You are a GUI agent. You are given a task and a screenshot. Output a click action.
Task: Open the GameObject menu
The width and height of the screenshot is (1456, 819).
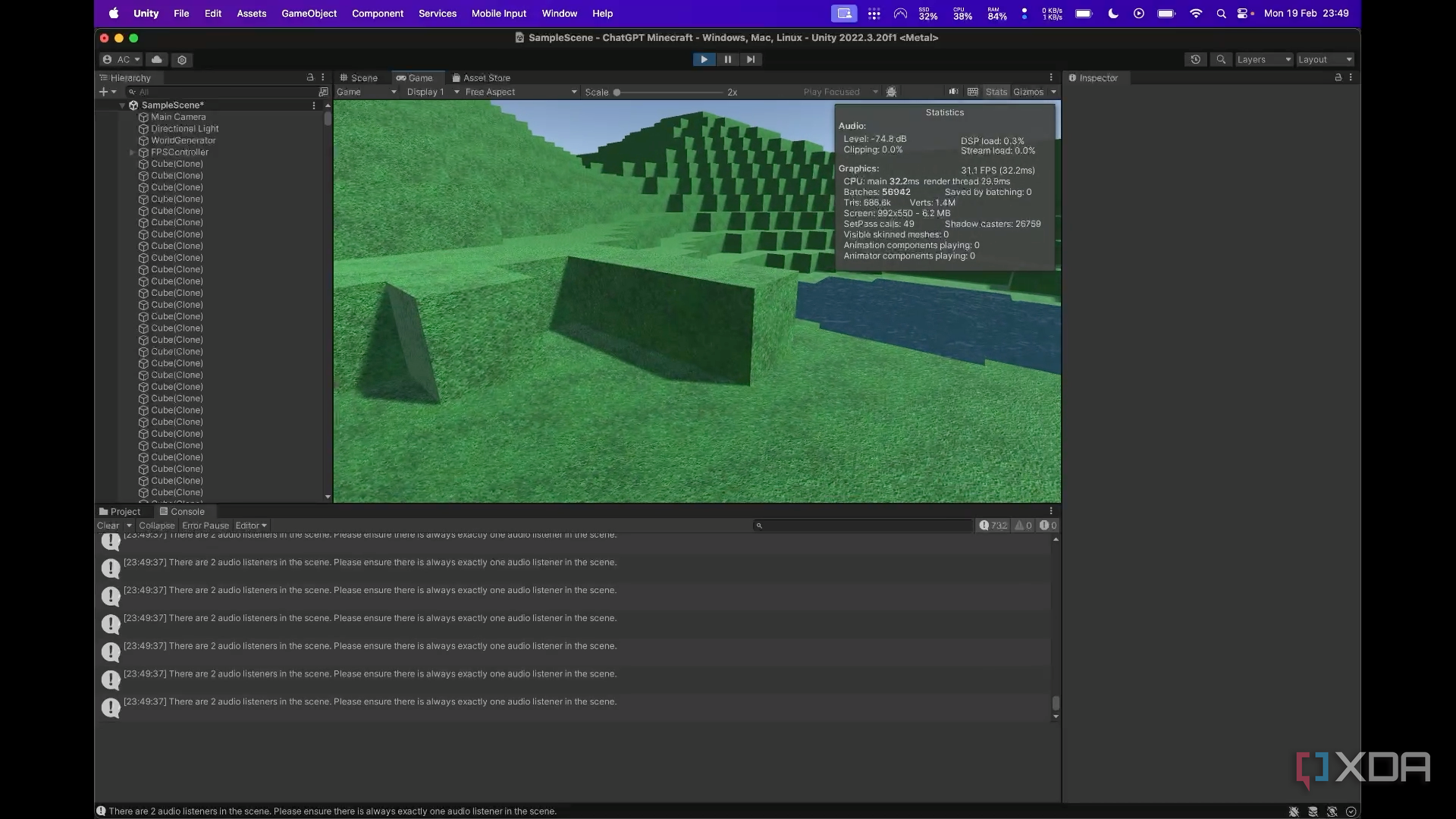point(309,14)
